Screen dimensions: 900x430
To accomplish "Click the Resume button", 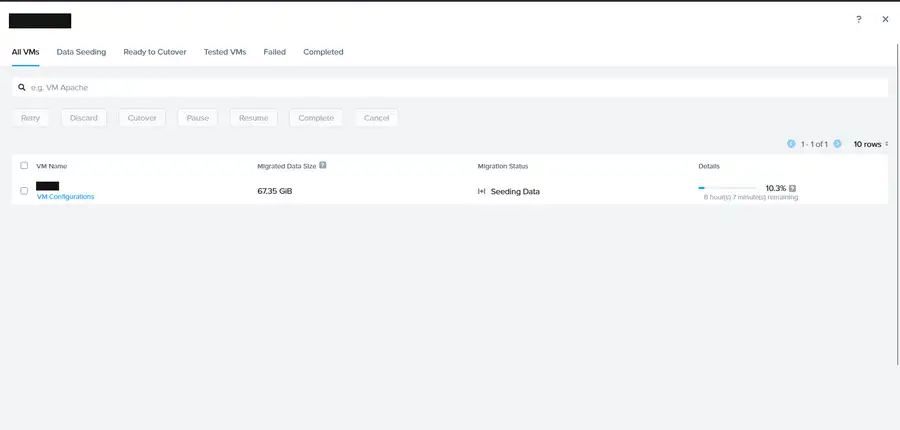I will 254,118.
